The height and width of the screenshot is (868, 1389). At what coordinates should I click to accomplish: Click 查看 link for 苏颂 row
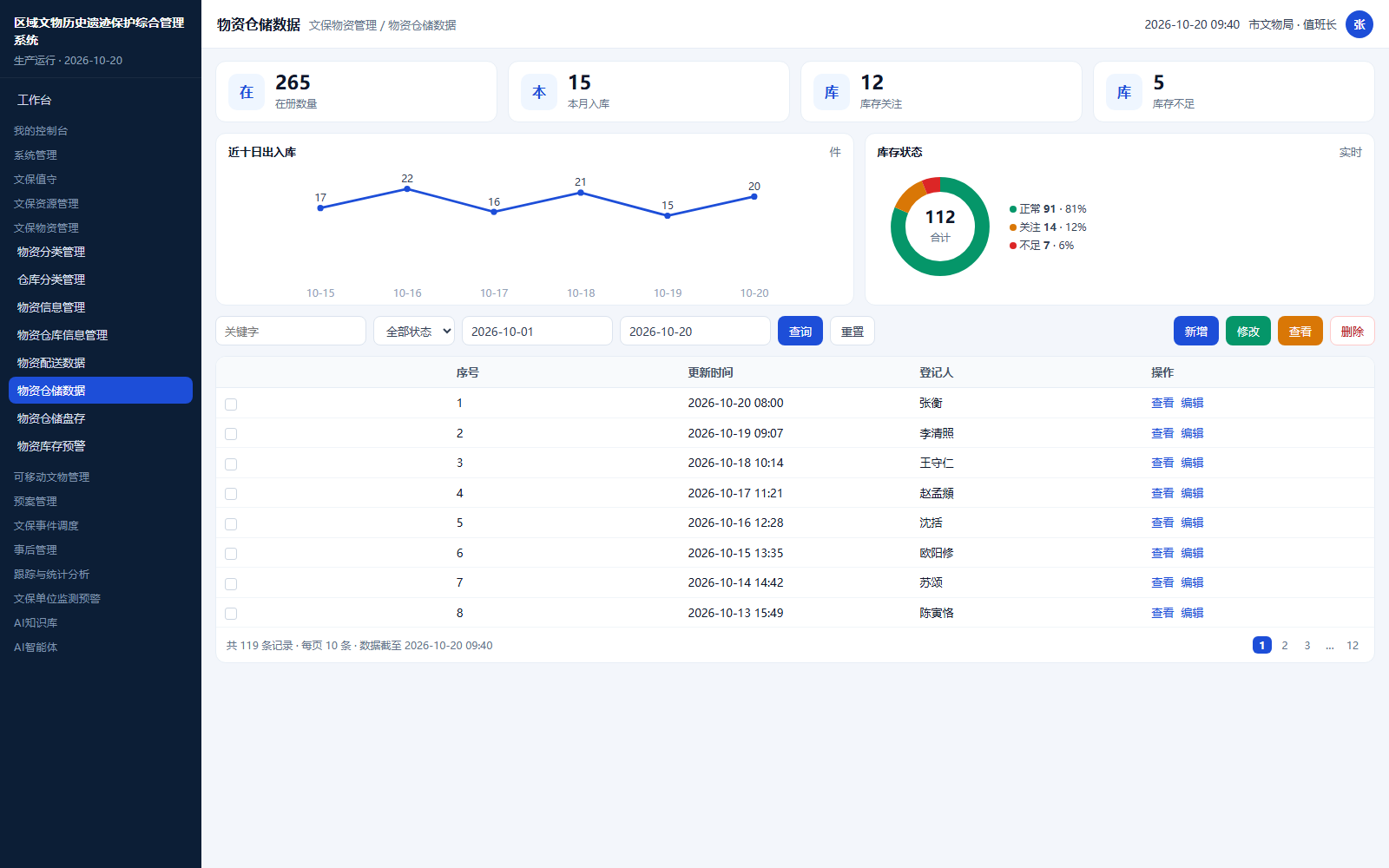[1162, 582]
